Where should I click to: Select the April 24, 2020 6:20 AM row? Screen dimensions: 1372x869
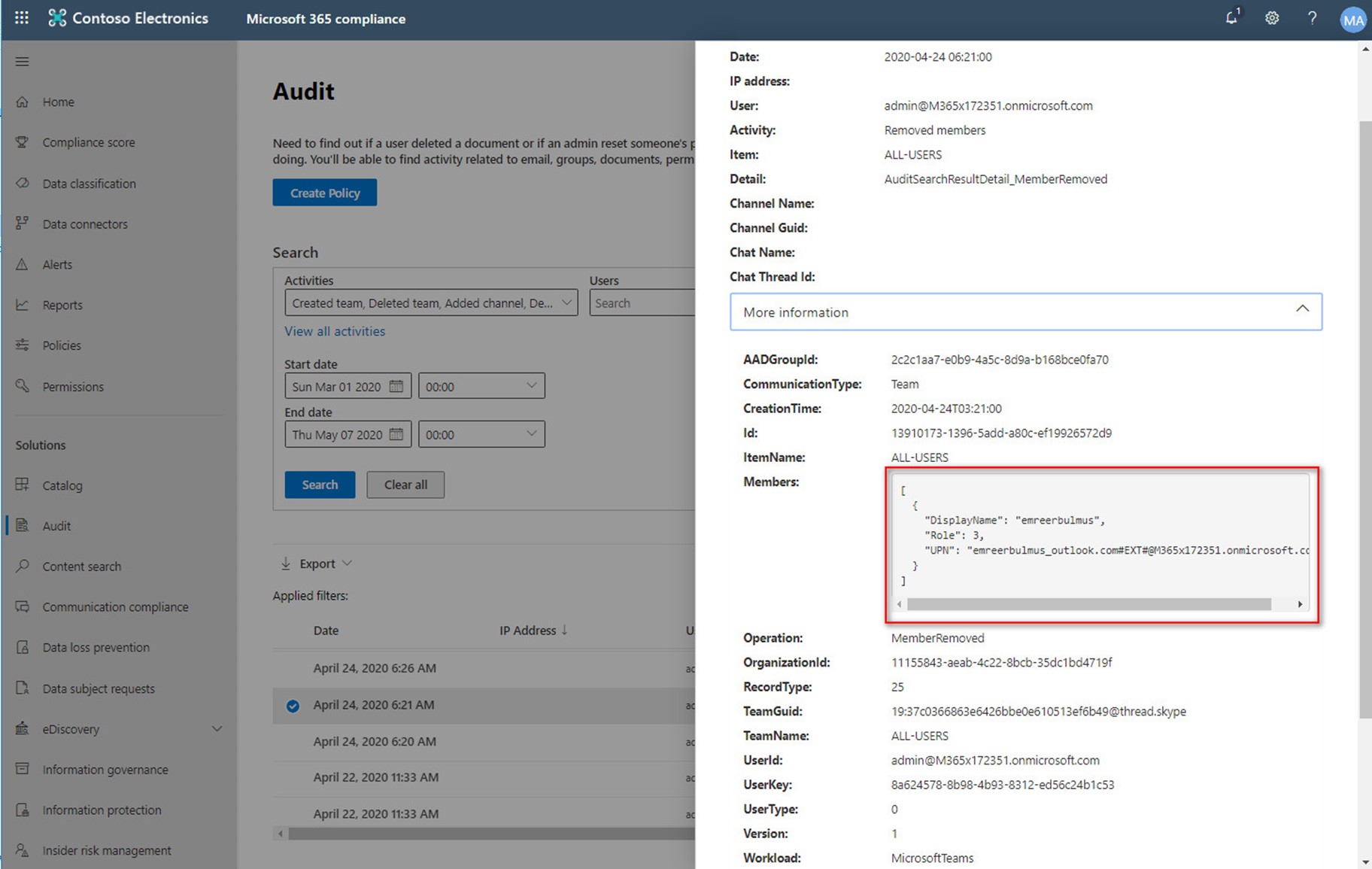pyautogui.click(x=484, y=742)
